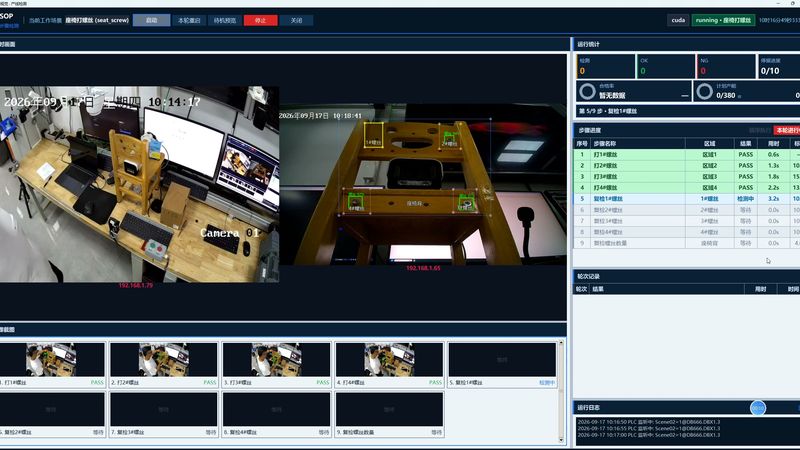Image resolution: width=800 pixels, height=450 pixels.
Task: Click the Camera 01 video feed
Action: (139, 184)
